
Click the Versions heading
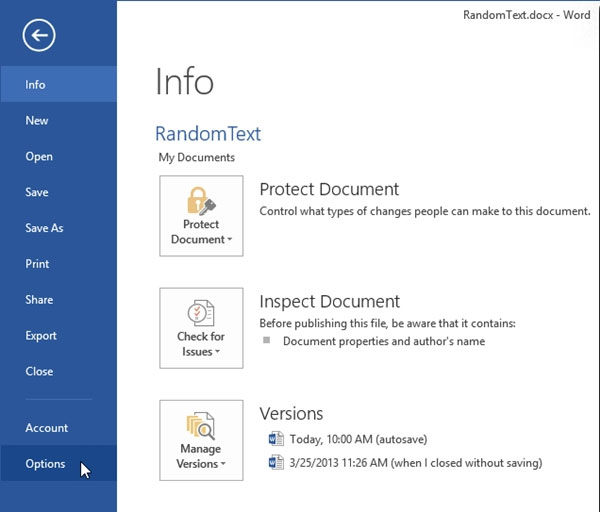tap(291, 413)
